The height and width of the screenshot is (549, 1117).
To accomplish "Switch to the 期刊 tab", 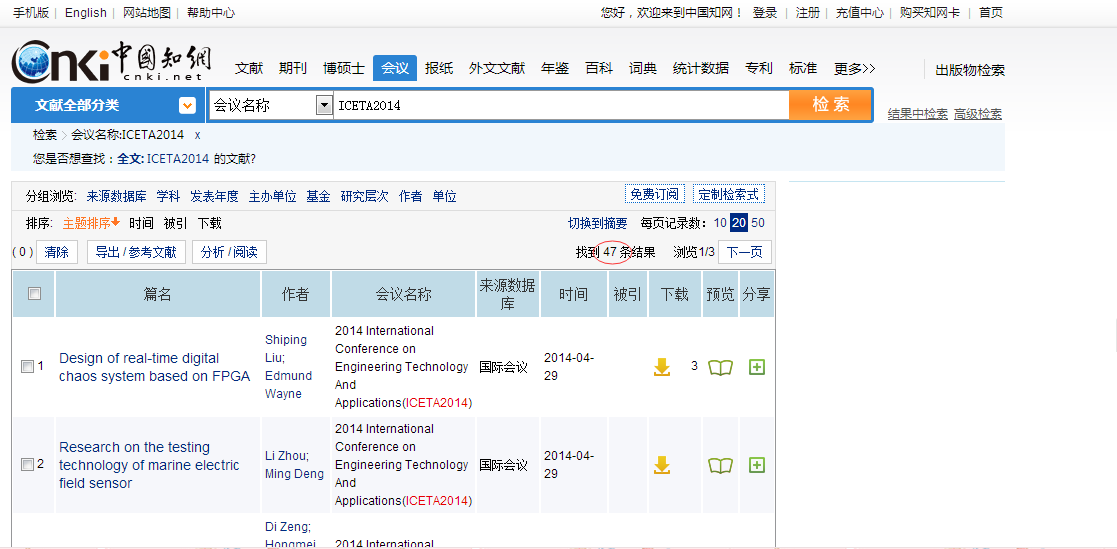I will [x=293, y=68].
